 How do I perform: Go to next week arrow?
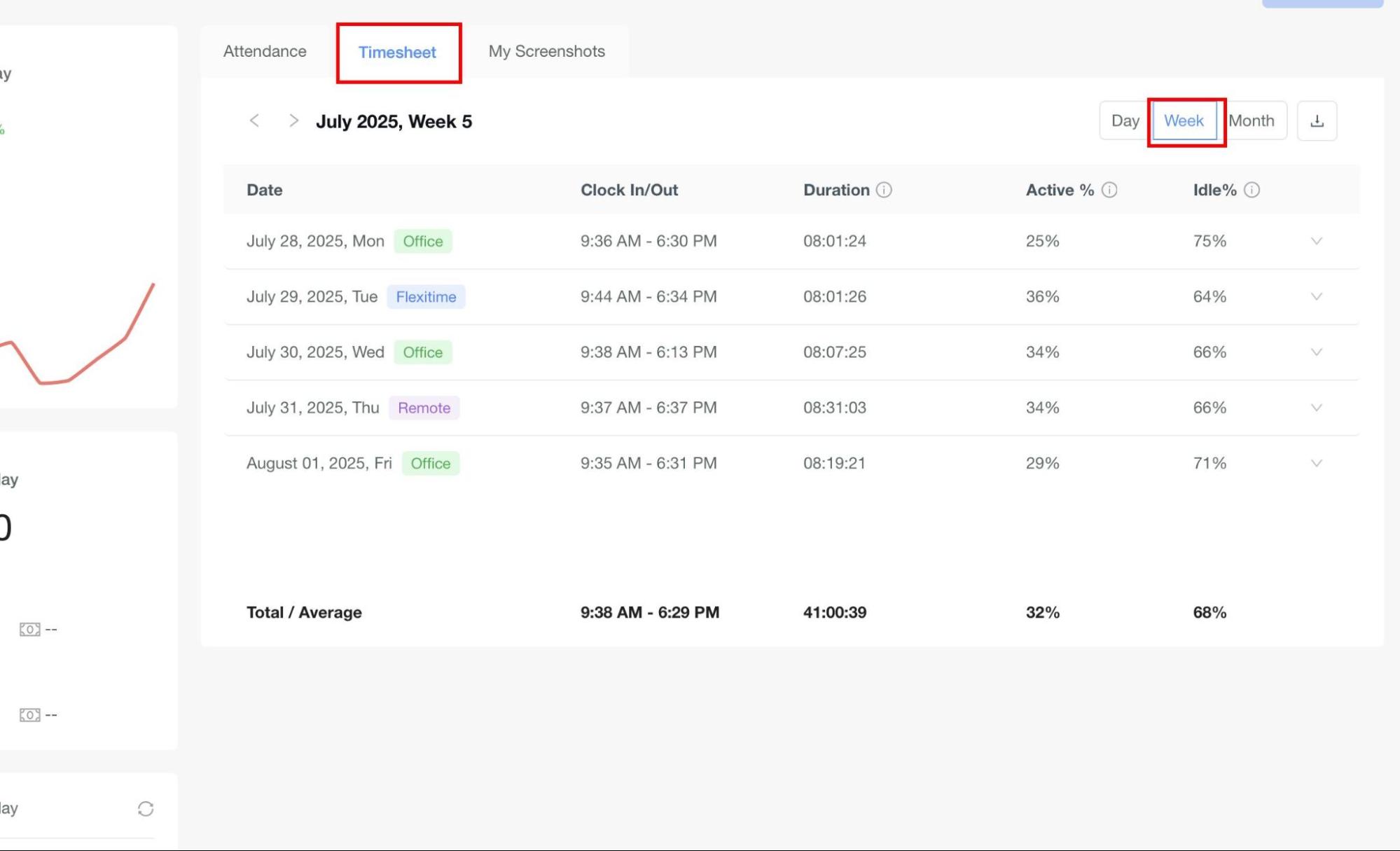(x=293, y=120)
